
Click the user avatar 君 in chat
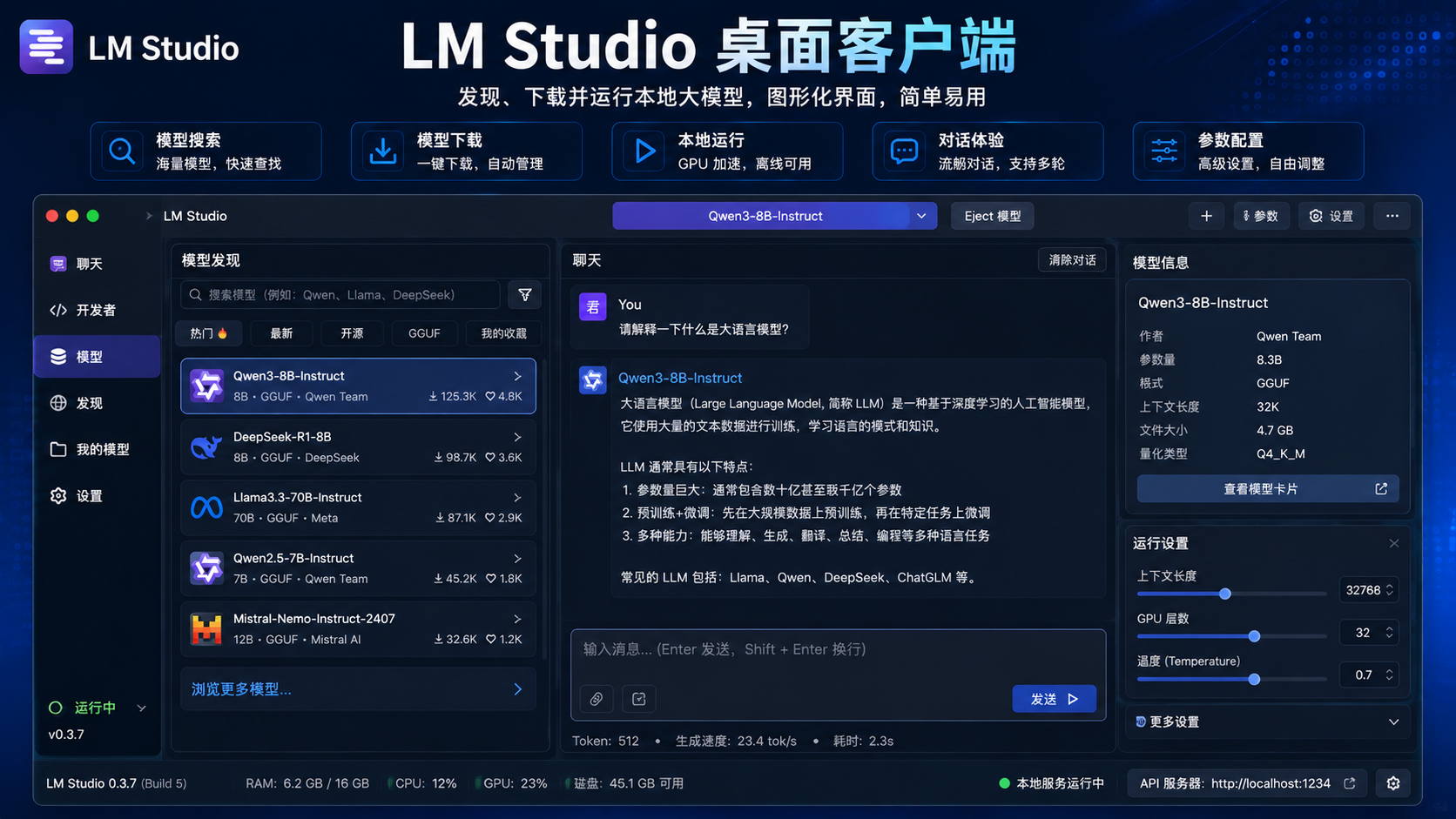pyautogui.click(x=593, y=306)
